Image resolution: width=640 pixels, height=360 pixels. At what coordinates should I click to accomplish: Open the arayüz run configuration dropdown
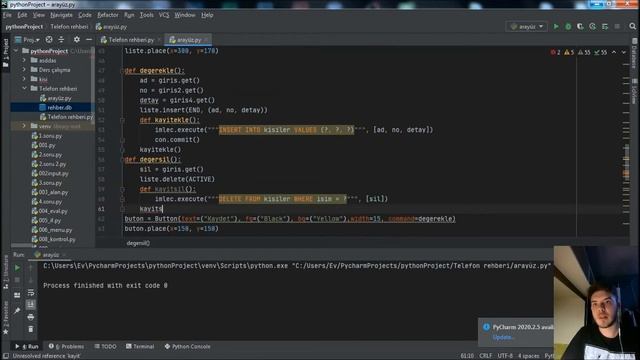coord(527,27)
